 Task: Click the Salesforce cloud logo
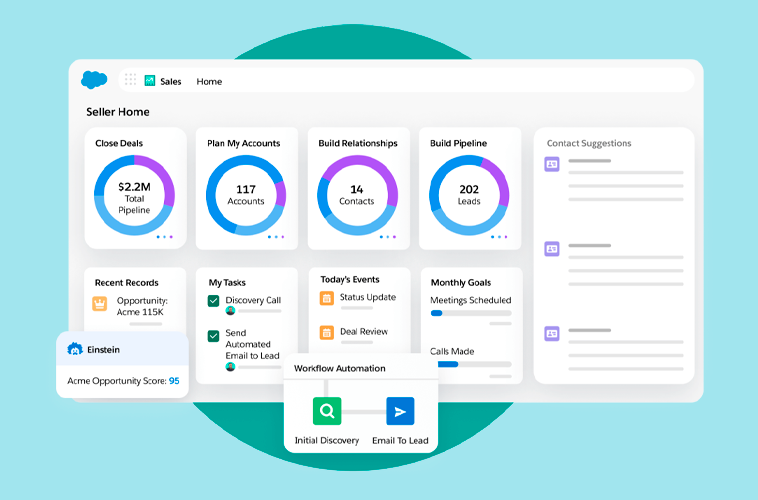(94, 80)
